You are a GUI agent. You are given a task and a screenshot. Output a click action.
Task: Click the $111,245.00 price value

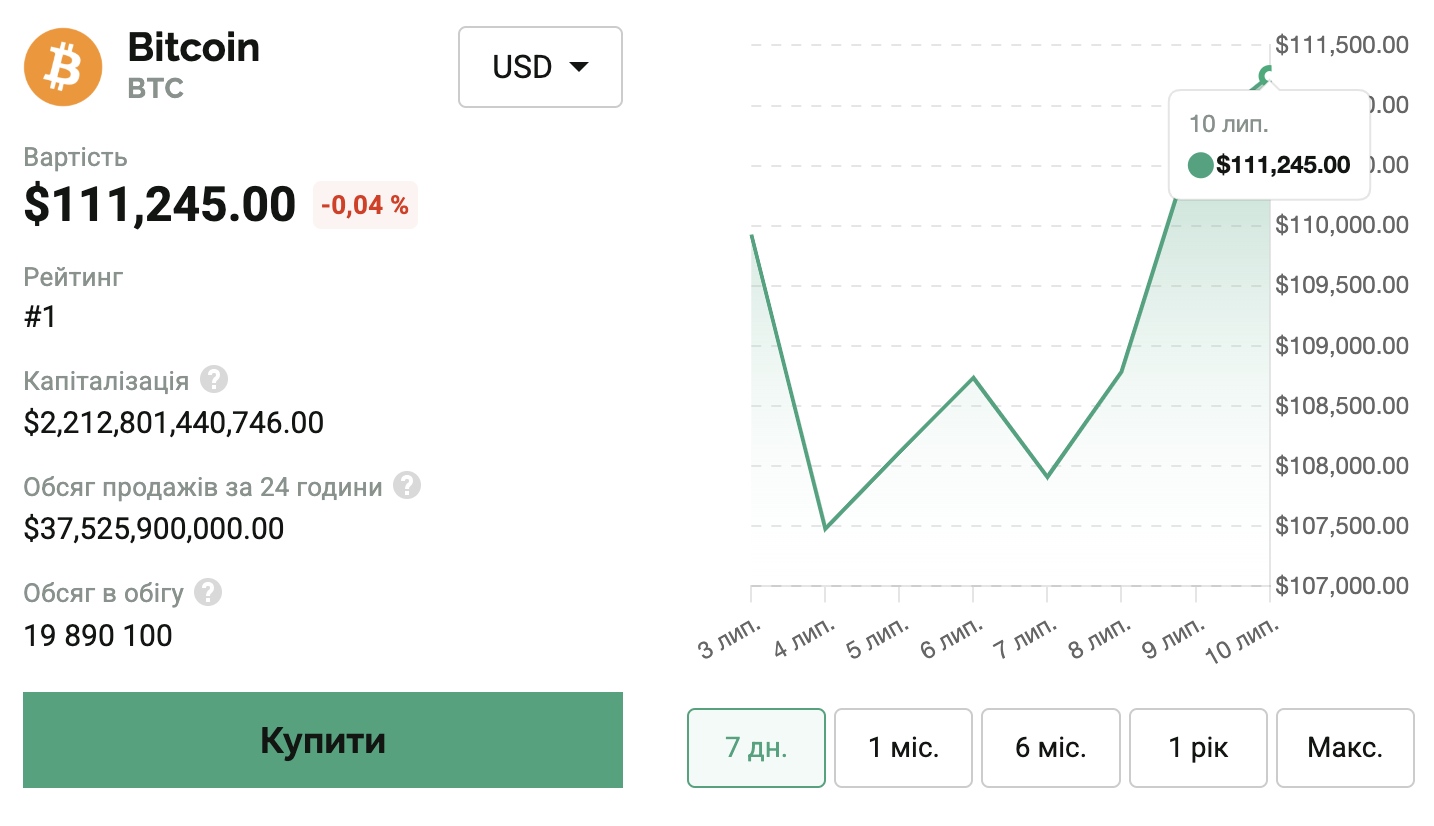click(160, 205)
